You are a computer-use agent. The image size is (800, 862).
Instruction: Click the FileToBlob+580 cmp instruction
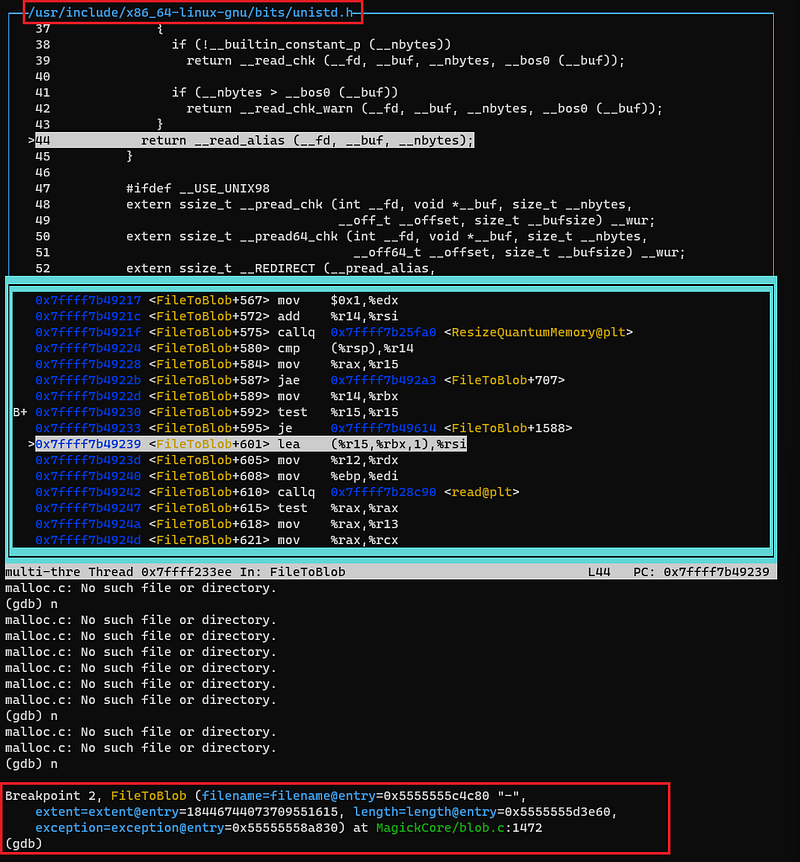(x=224, y=349)
